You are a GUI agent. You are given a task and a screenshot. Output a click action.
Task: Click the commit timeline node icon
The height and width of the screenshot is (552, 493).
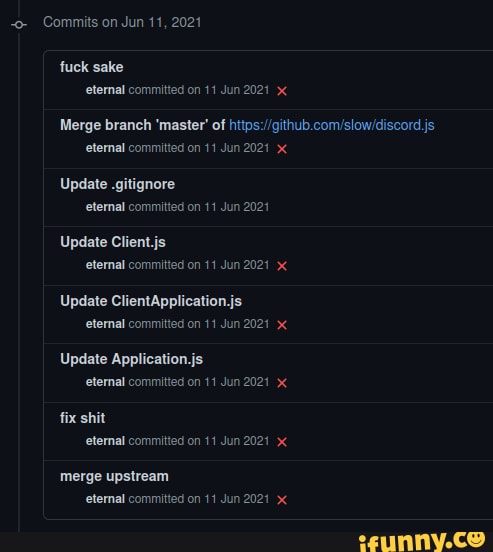tap(19, 25)
